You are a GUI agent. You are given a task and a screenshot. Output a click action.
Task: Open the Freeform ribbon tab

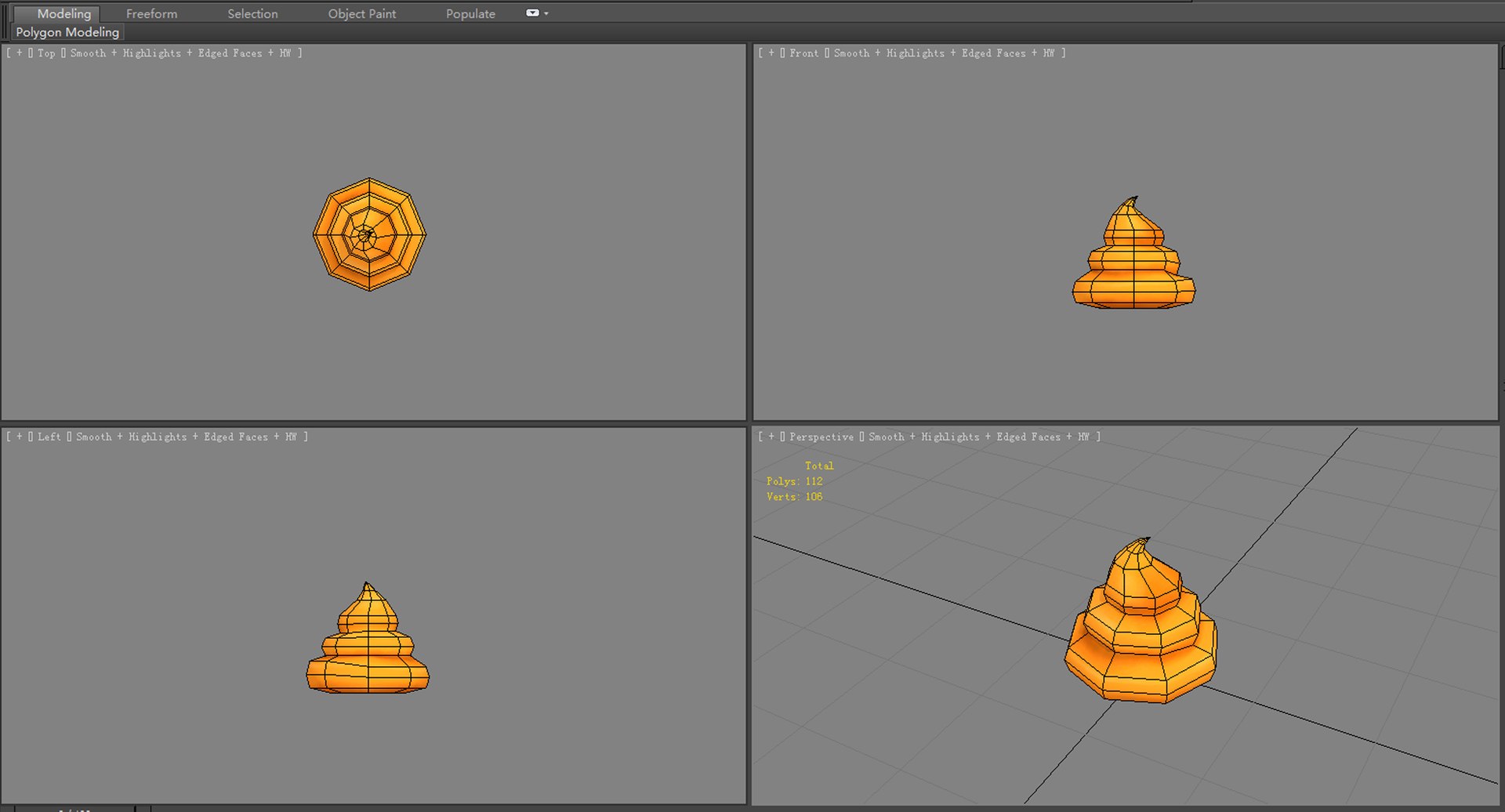click(x=151, y=13)
